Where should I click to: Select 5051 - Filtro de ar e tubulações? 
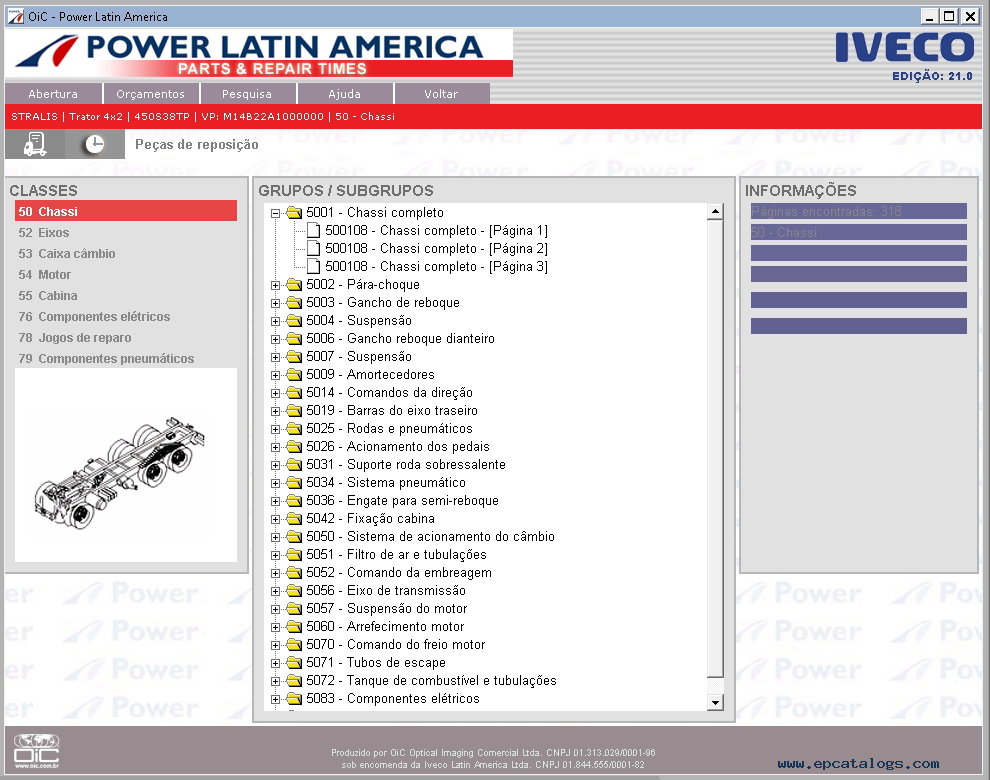click(x=397, y=555)
